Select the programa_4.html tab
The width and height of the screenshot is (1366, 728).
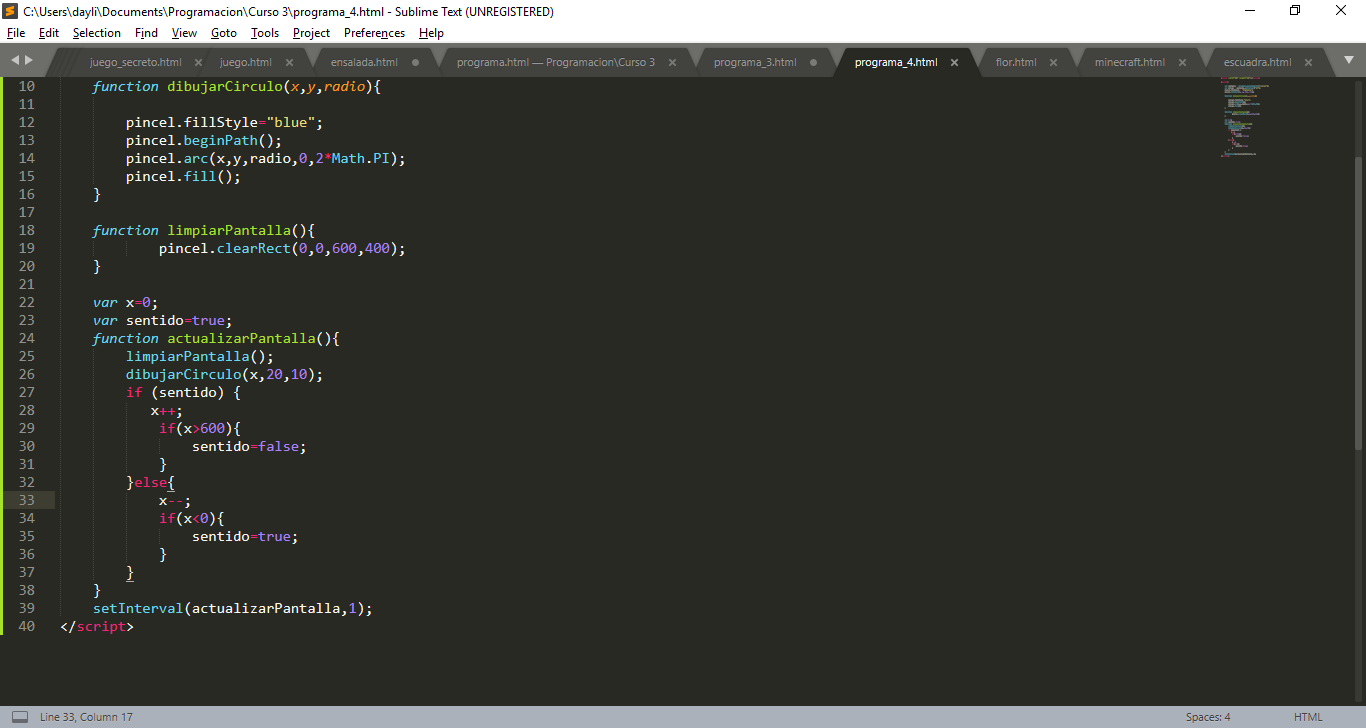point(896,62)
